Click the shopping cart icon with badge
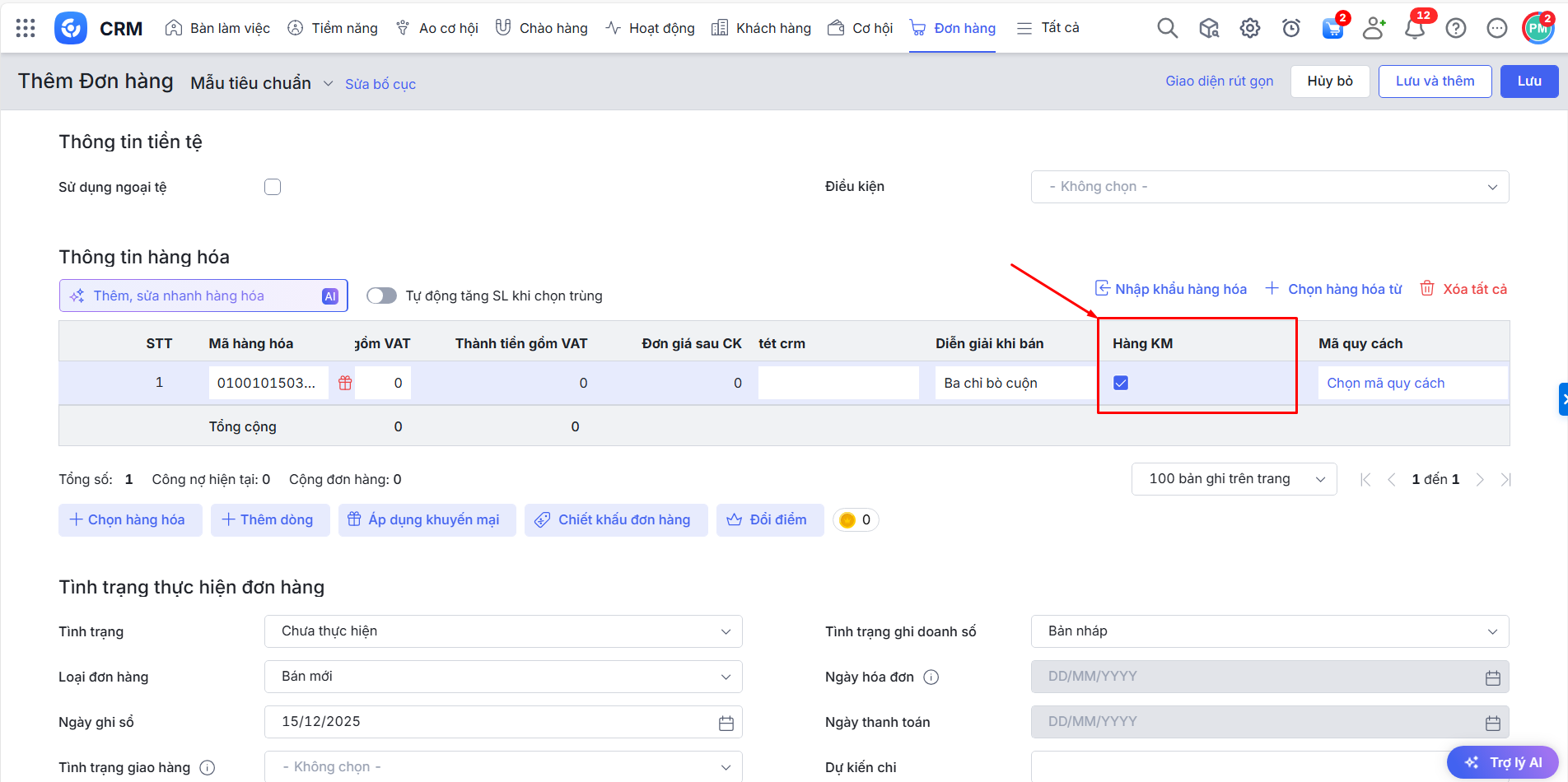Screen dimensions: 1568x782 point(1332,29)
